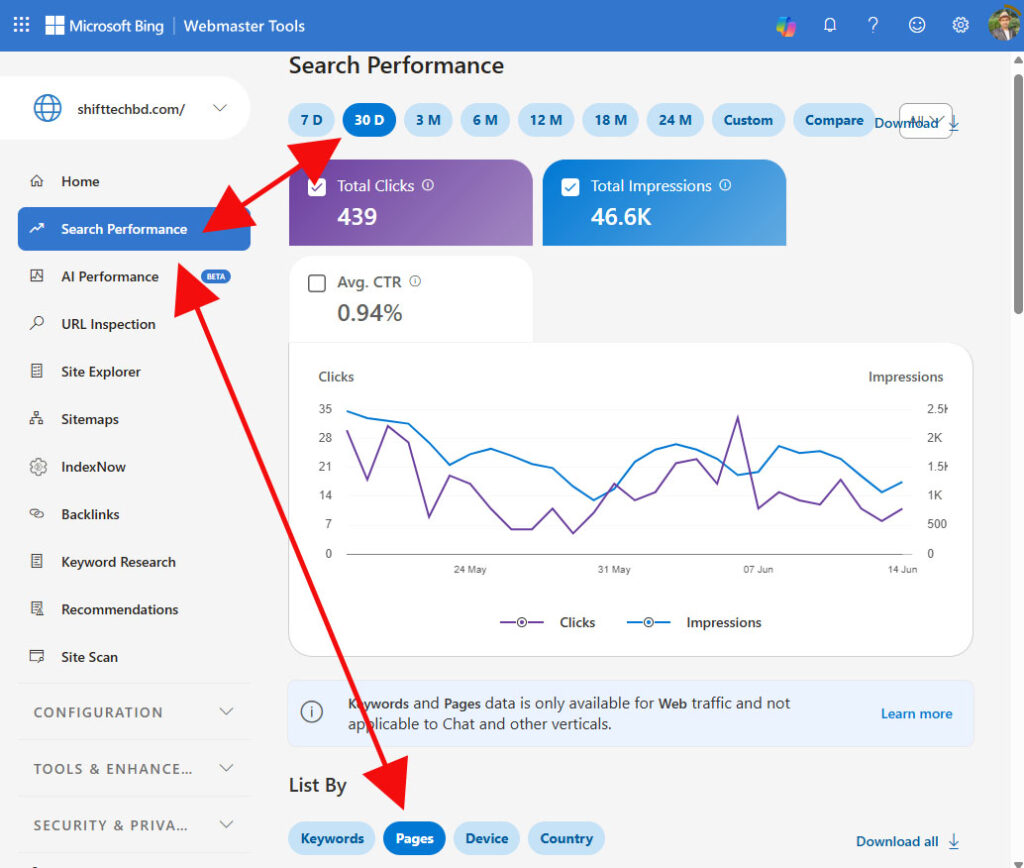1024x868 pixels.
Task: Choose the Custom date range
Action: [x=748, y=120]
